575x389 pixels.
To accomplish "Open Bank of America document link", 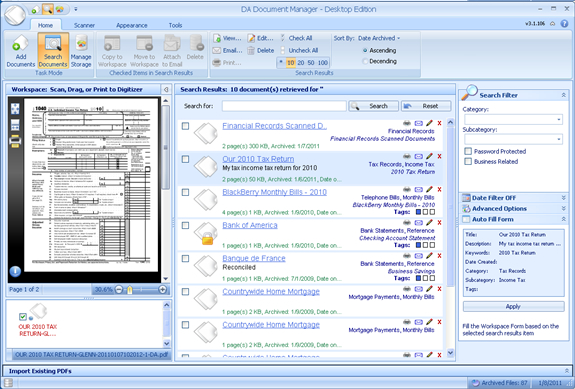I will [250, 225].
